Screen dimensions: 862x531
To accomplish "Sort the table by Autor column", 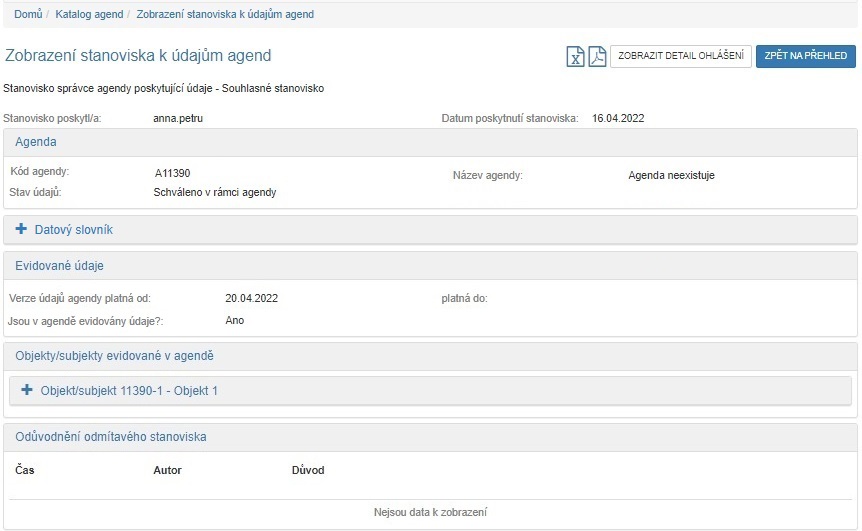I will click(168, 470).
